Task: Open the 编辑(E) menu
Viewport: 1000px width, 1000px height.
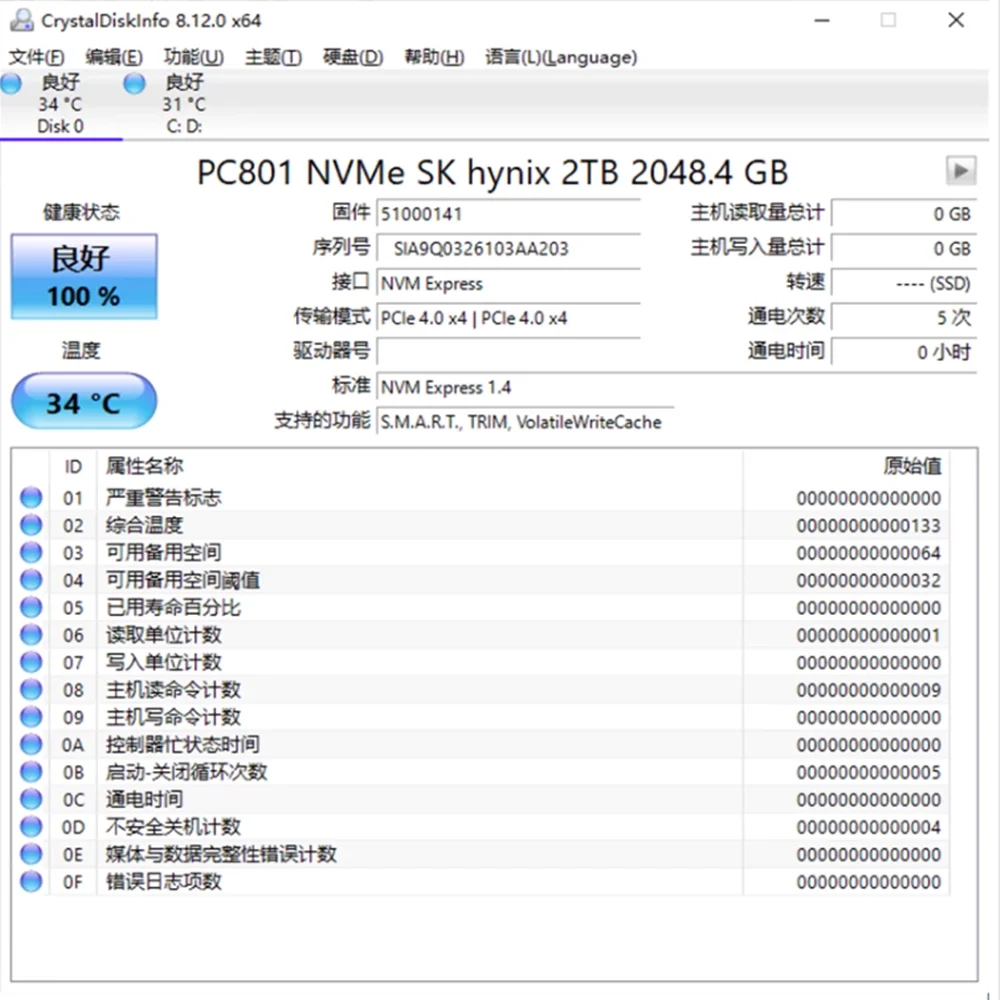Action: click(114, 57)
